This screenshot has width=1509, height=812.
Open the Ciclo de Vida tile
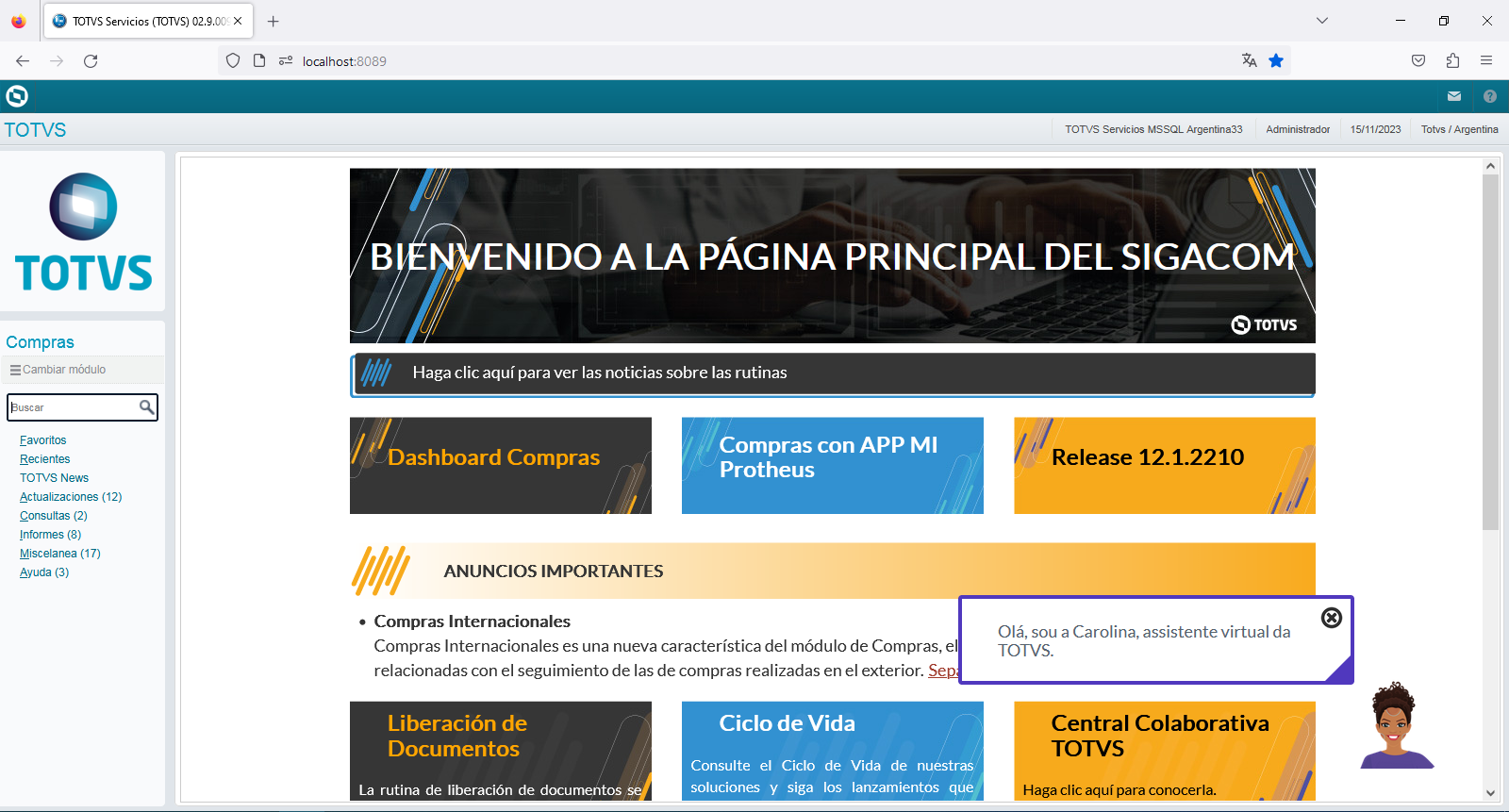coord(832,751)
